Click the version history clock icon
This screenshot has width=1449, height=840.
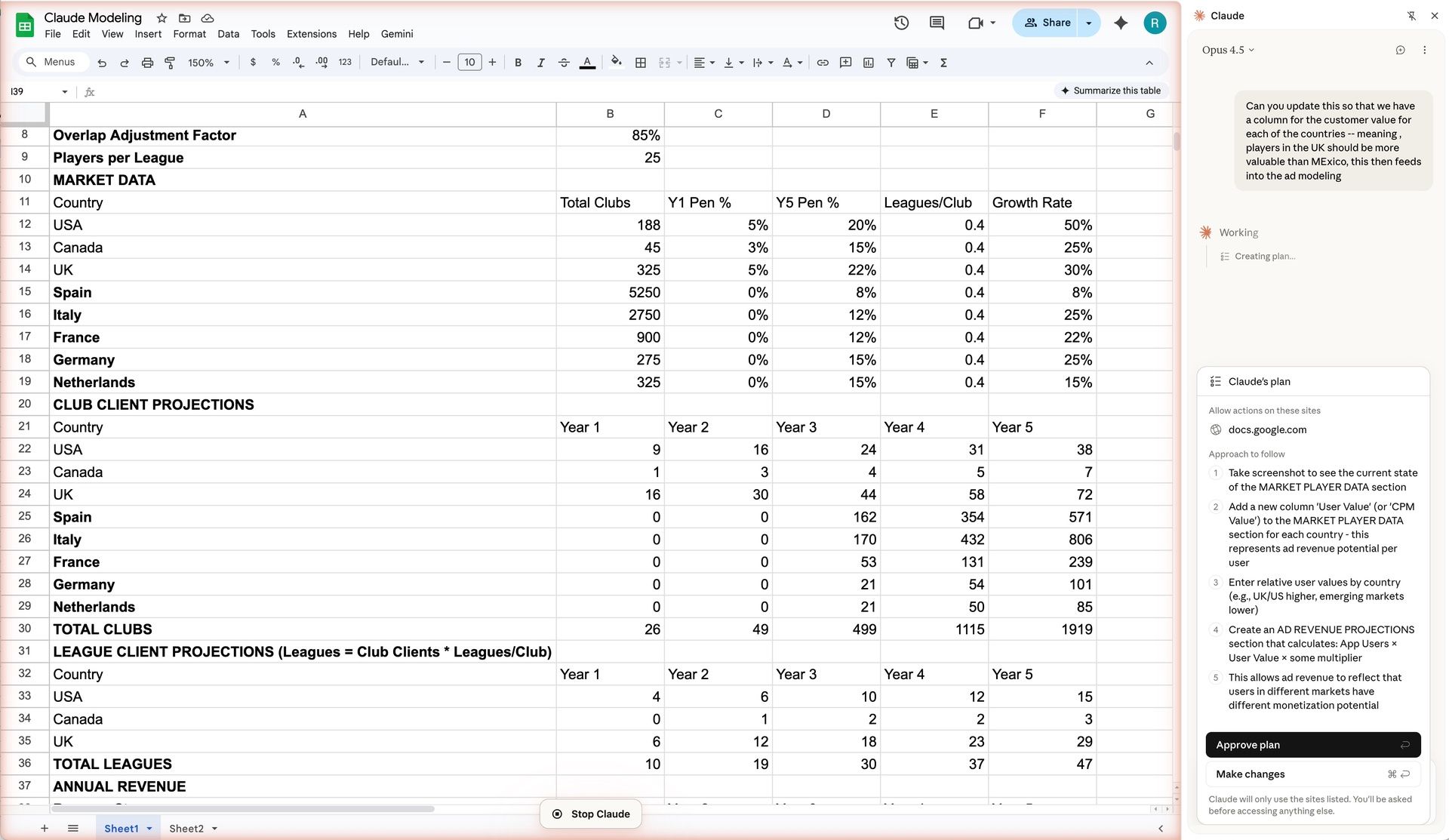coord(901,23)
